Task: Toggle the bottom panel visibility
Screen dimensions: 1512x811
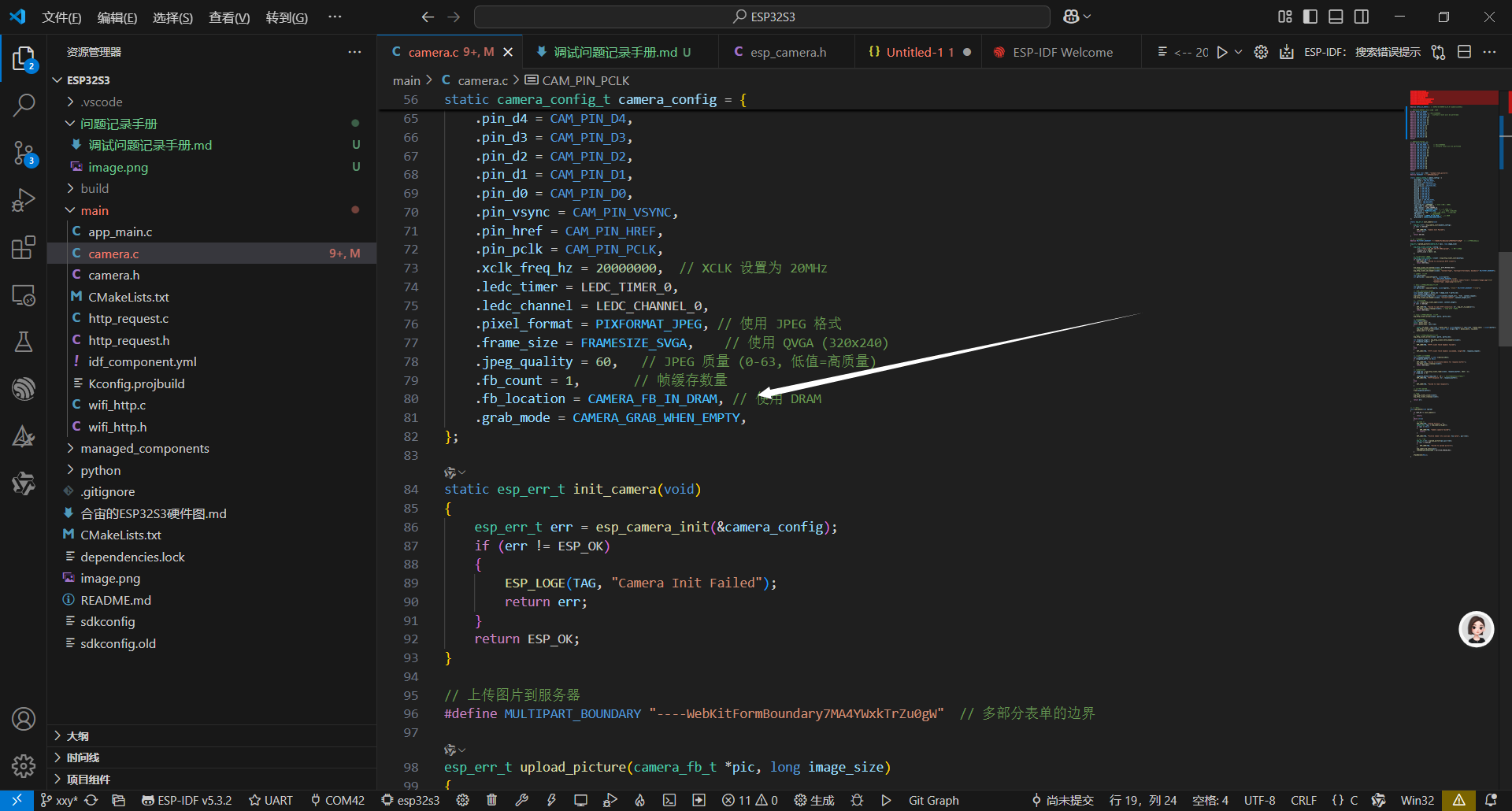Action: [x=1336, y=17]
